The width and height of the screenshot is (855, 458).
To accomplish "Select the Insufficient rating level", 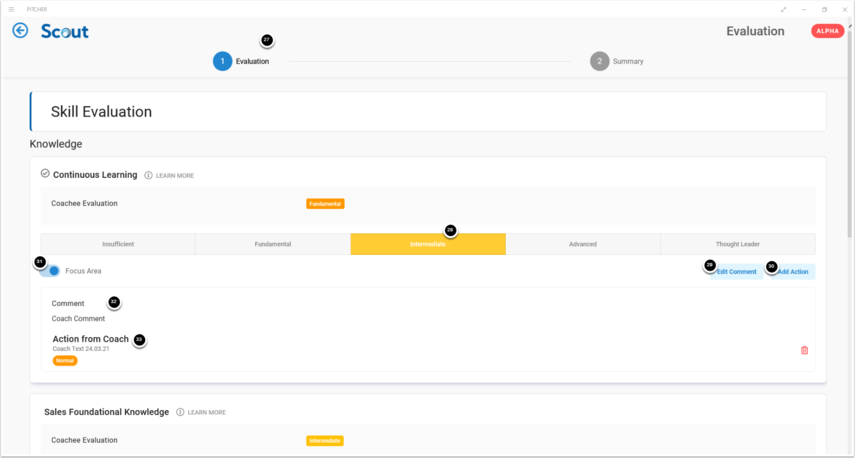I will tap(118, 244).
